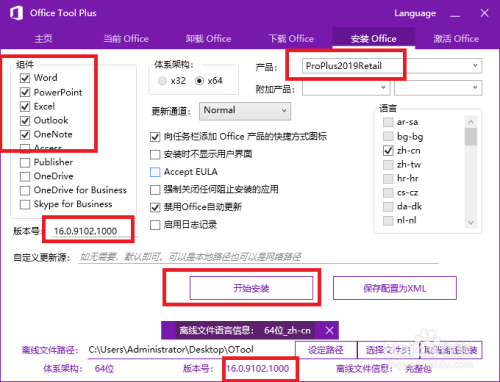Toggle the Outlook checkbox
The width and height of the screenshot is (500, 382).
25,120
